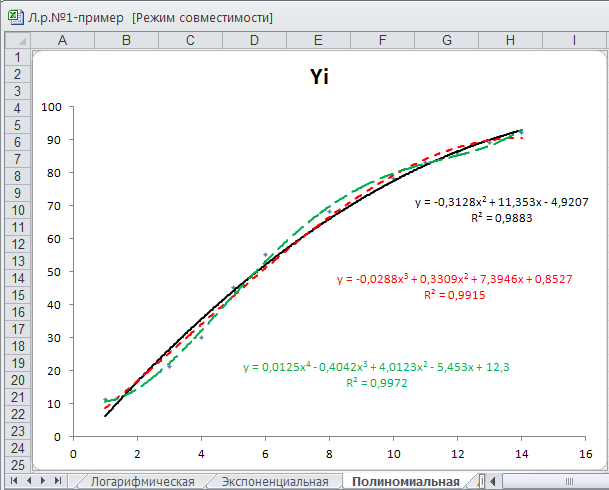Select the R² = 0,9915 text

[x=454, y=295]
